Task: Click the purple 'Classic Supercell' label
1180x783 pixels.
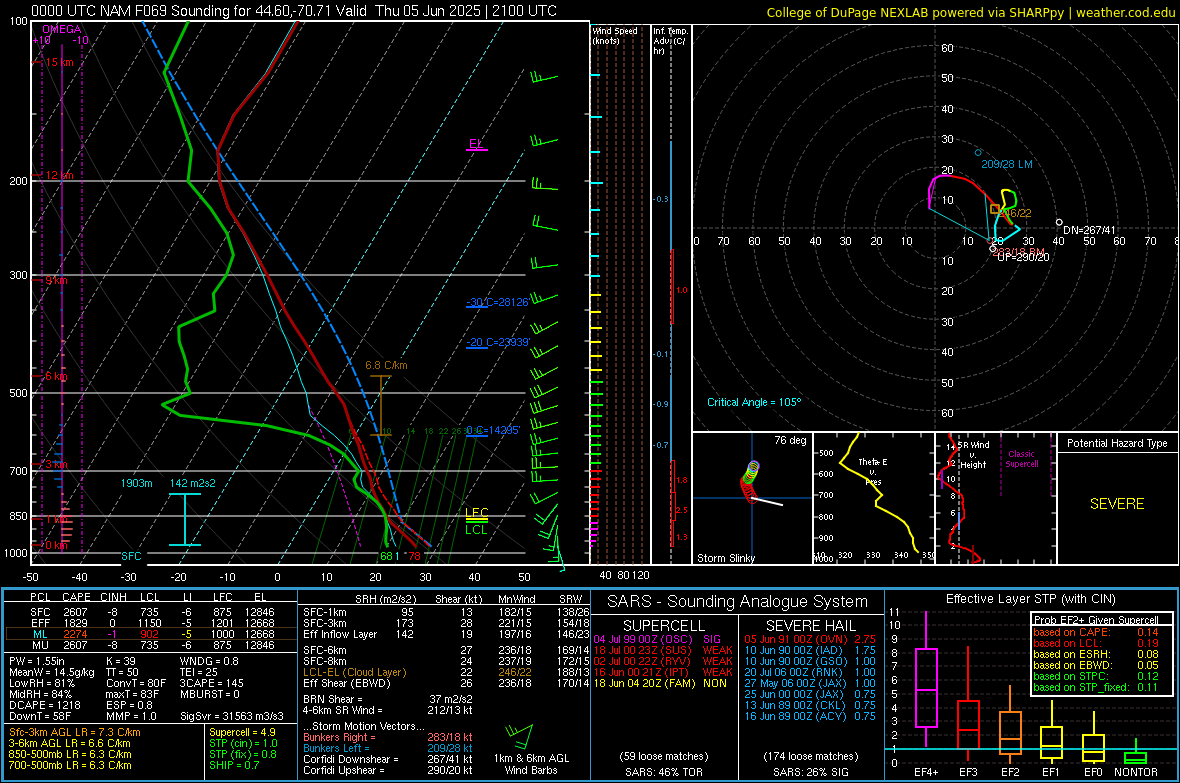Action: click(x=1021, y=459)
